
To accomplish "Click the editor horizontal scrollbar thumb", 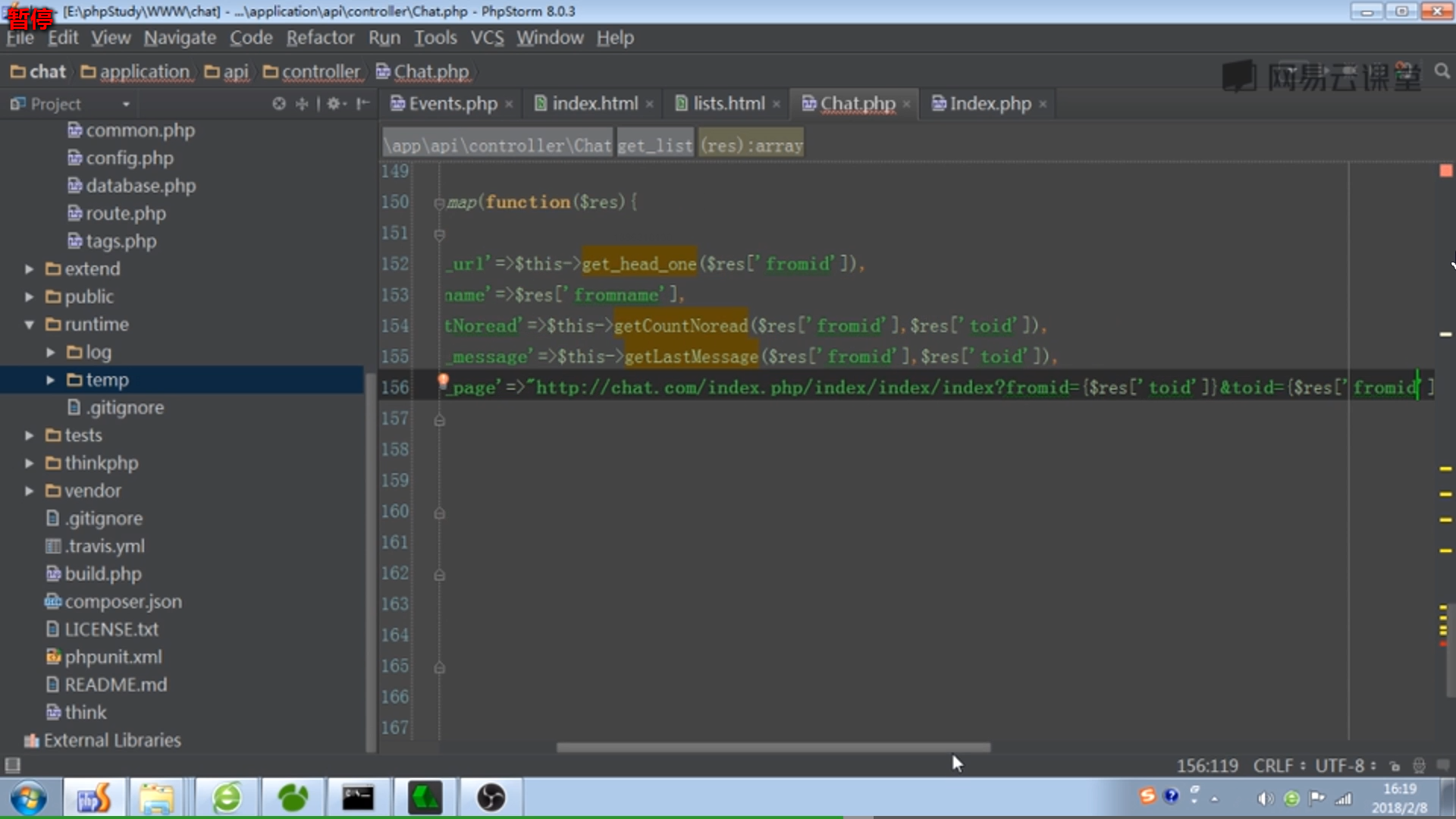I will pos(773,748).
